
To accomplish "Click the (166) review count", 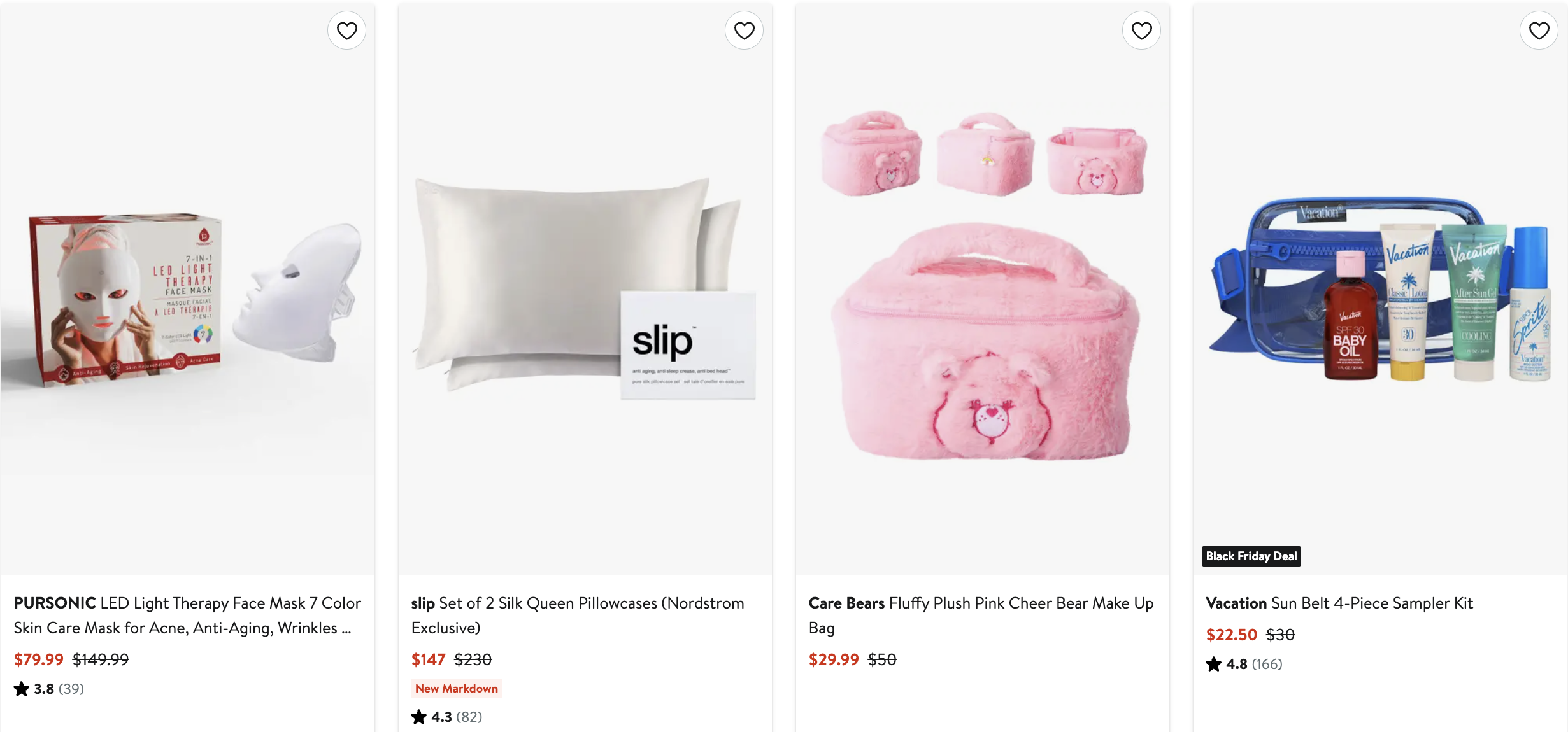I will 1267,664.
